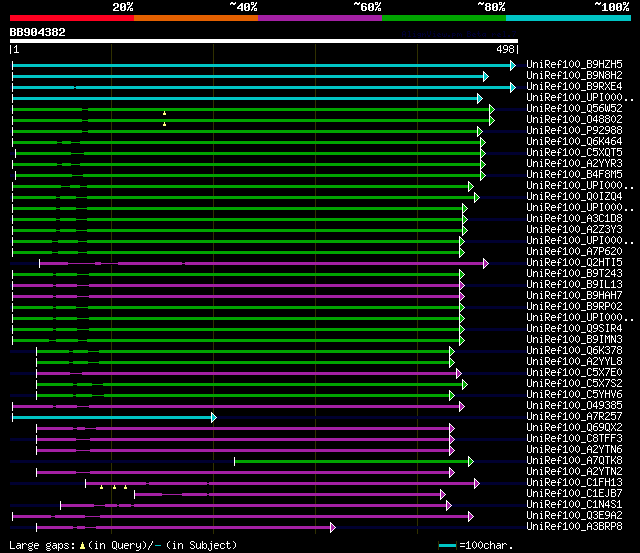The width and height of the screenshot is (640, 553).
Task: Click the arrowhead ending the C1EJB7 alignment
Action: (443, 495)
